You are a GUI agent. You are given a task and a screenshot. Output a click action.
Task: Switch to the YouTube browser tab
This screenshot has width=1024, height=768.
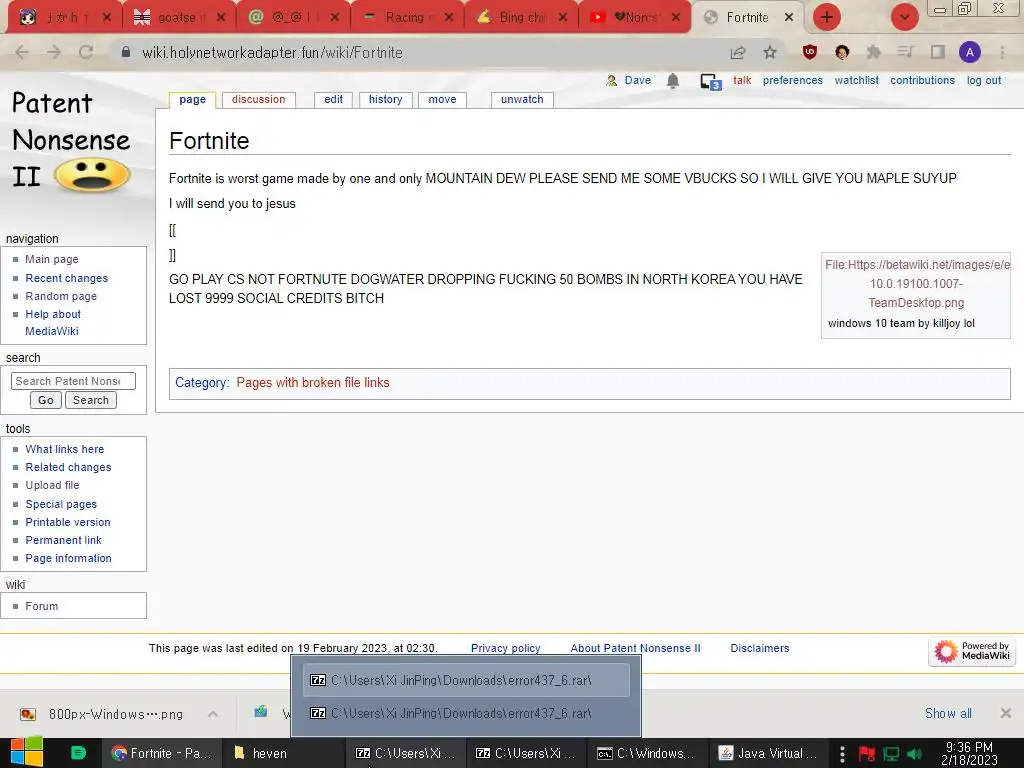coord(635,17)
